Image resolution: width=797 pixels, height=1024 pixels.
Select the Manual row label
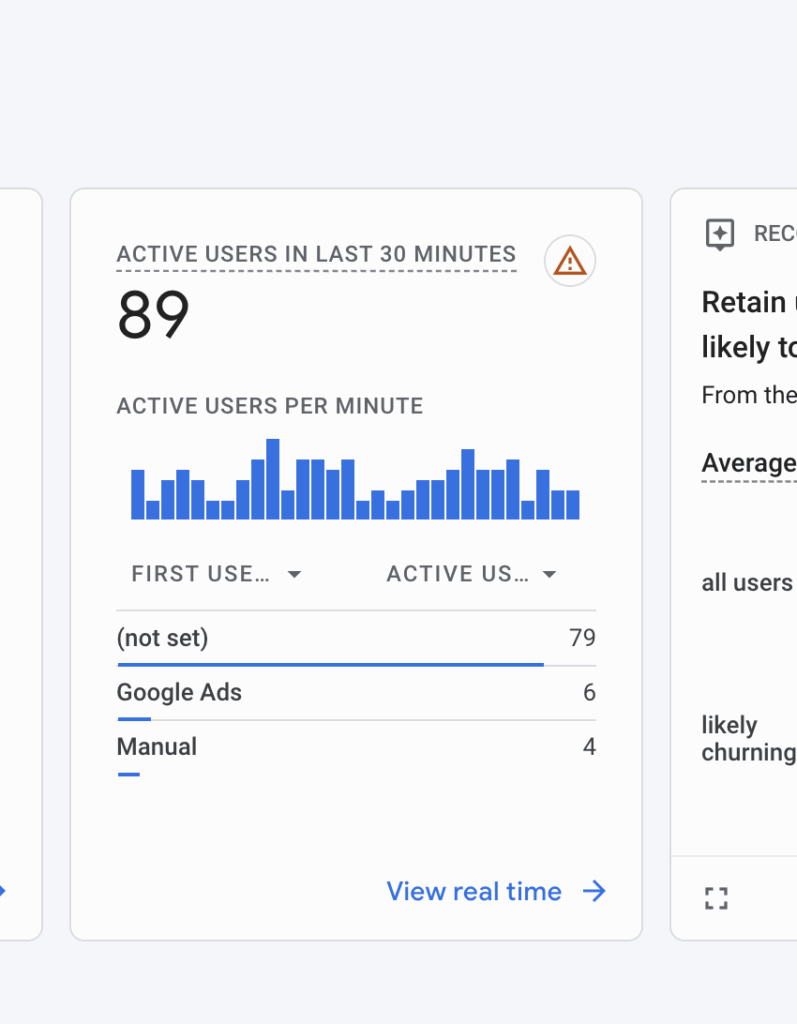[x=157, y=746]
